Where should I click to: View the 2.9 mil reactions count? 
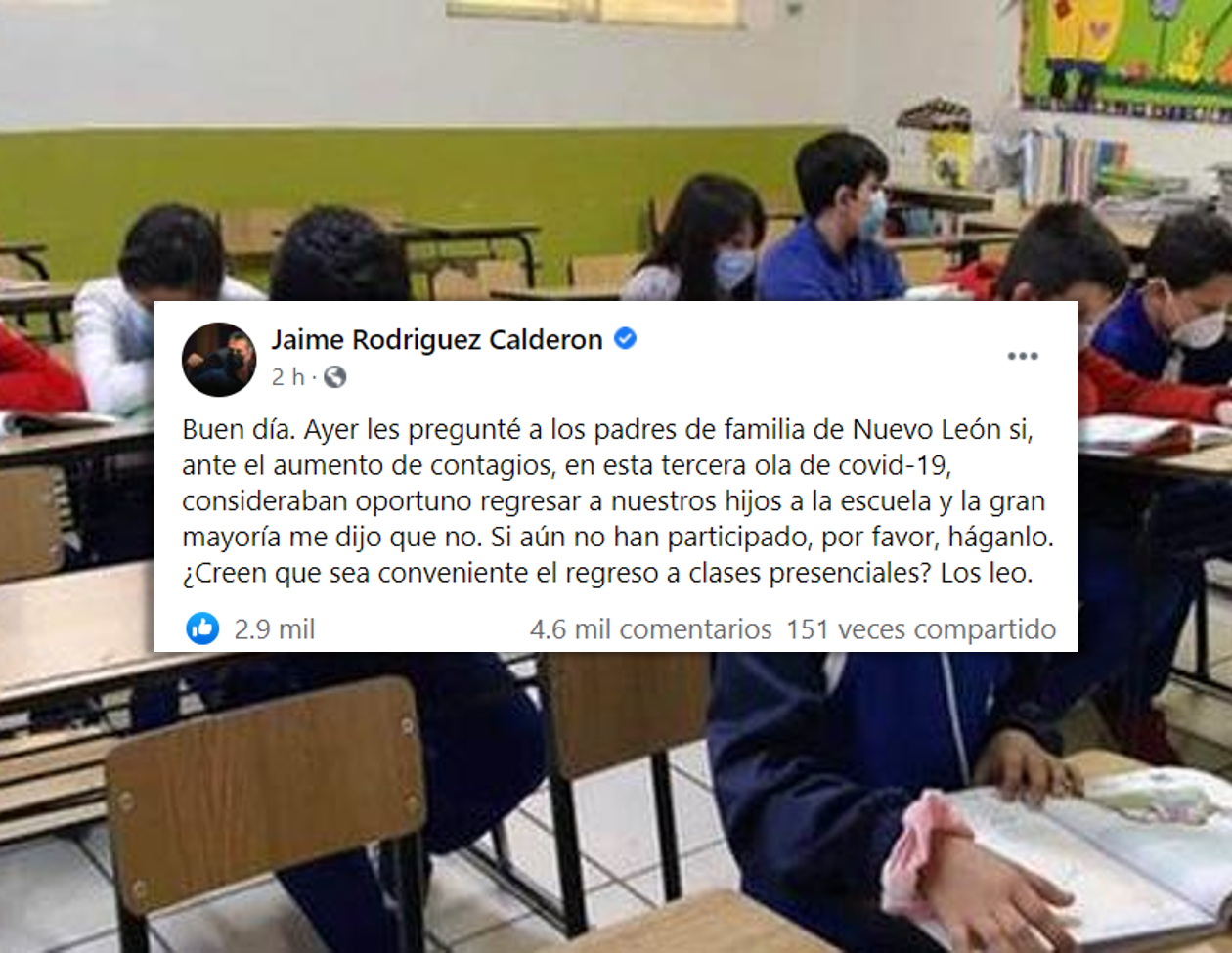[x=275, y=629]
